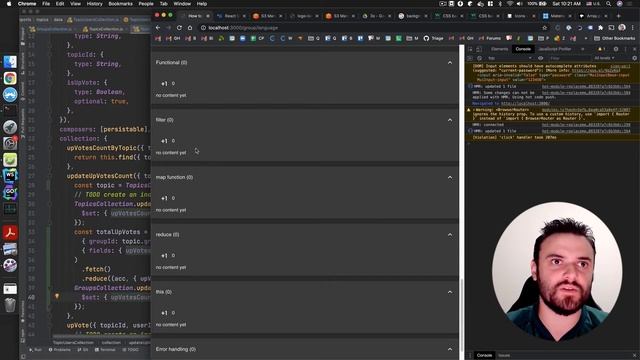Clear the console output
Image resolution: width=640 pixels, height=360 pixels.
coord(479,58)
